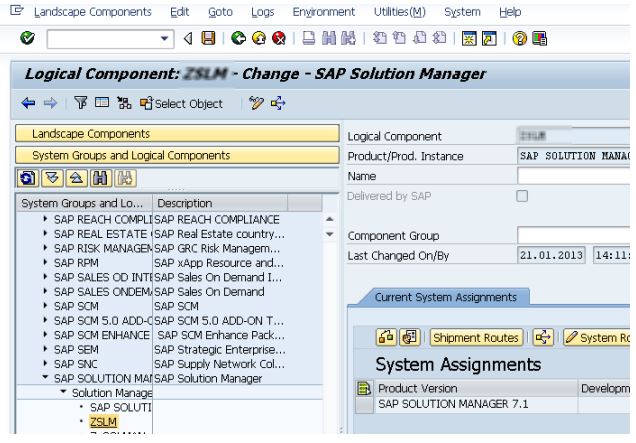This screenshot has width=636, height=443.
Task: Click the Previous Page icon
Action: [400, 39]
